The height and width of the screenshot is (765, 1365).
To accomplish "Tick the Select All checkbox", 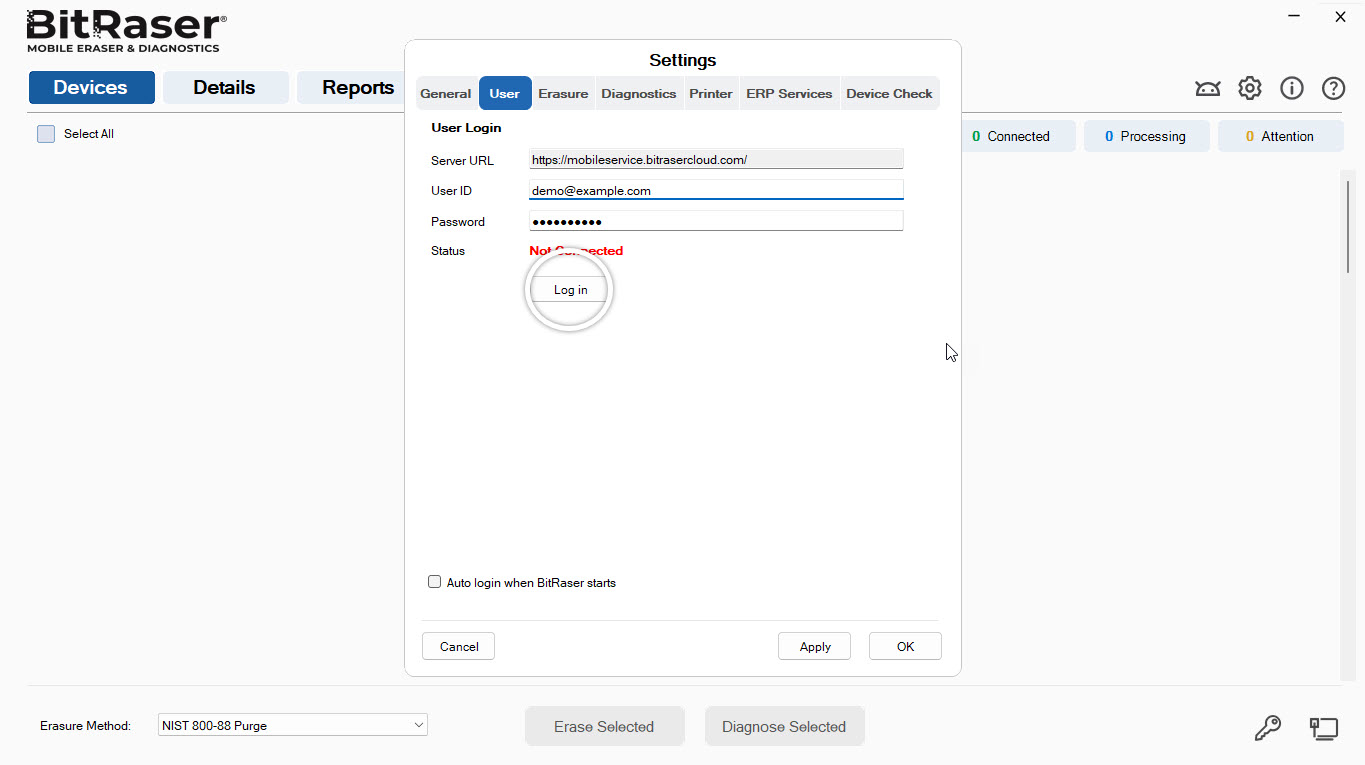I will pos(46,134).
